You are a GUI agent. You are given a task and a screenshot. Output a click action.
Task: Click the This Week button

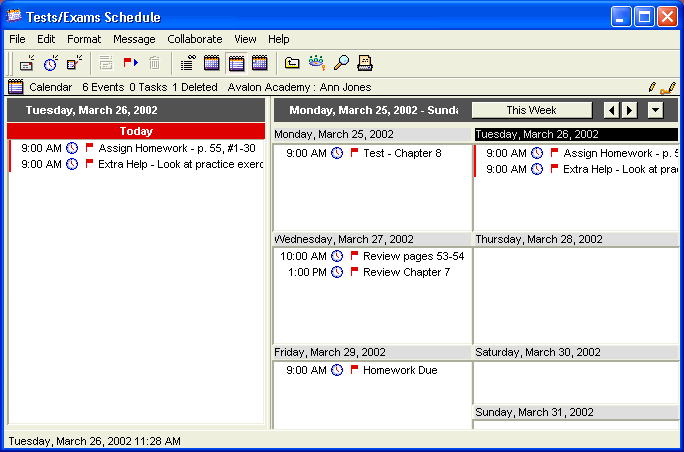[x=531, y=110]
